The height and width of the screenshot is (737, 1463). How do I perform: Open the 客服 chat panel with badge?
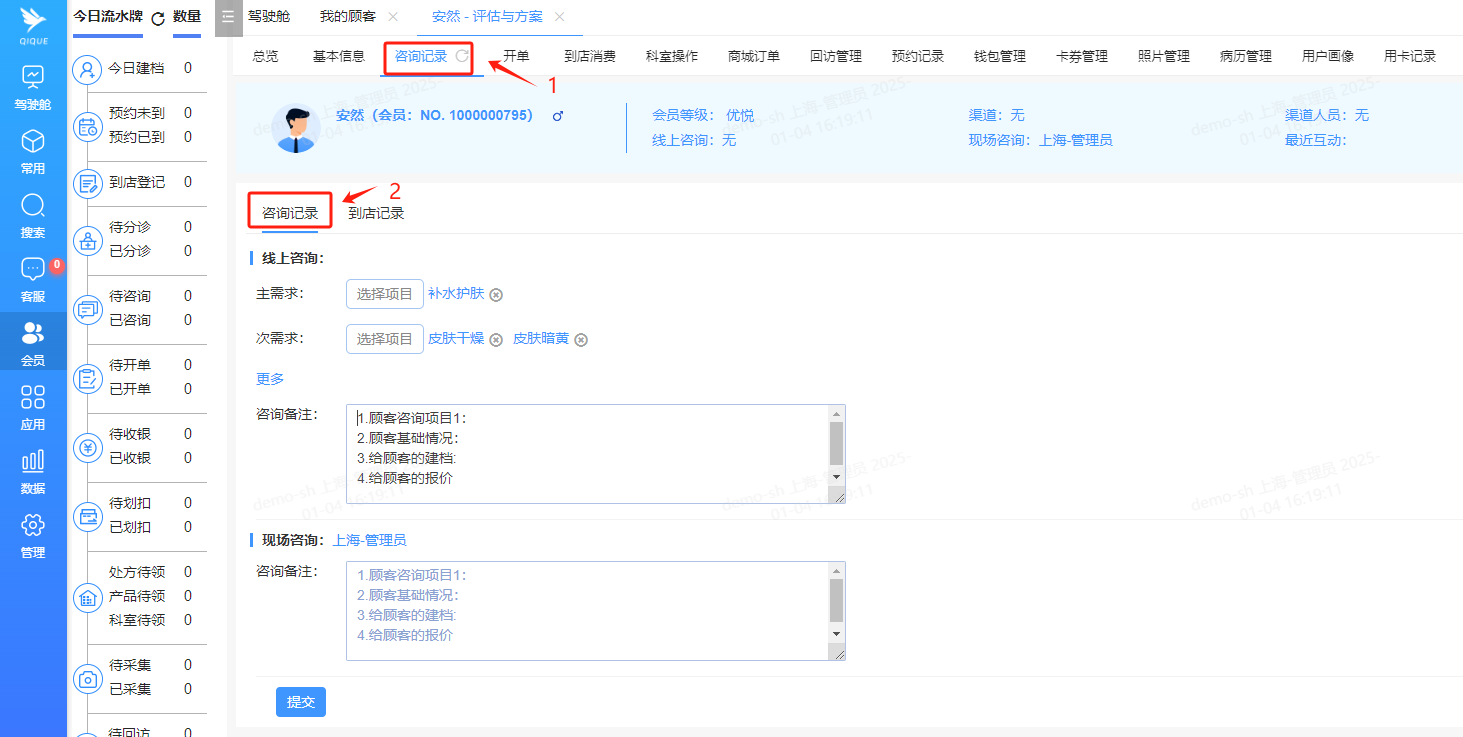tap(33, 280)
